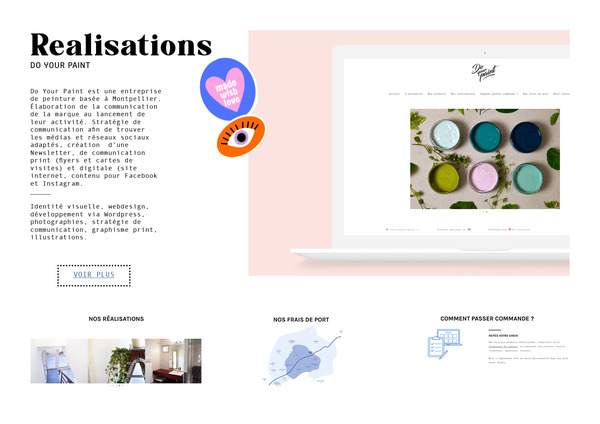This screenshot has width=600, height=424.
Task: Click the Identité visuelle, webdesign services paragraph
Action: (94, 222)
